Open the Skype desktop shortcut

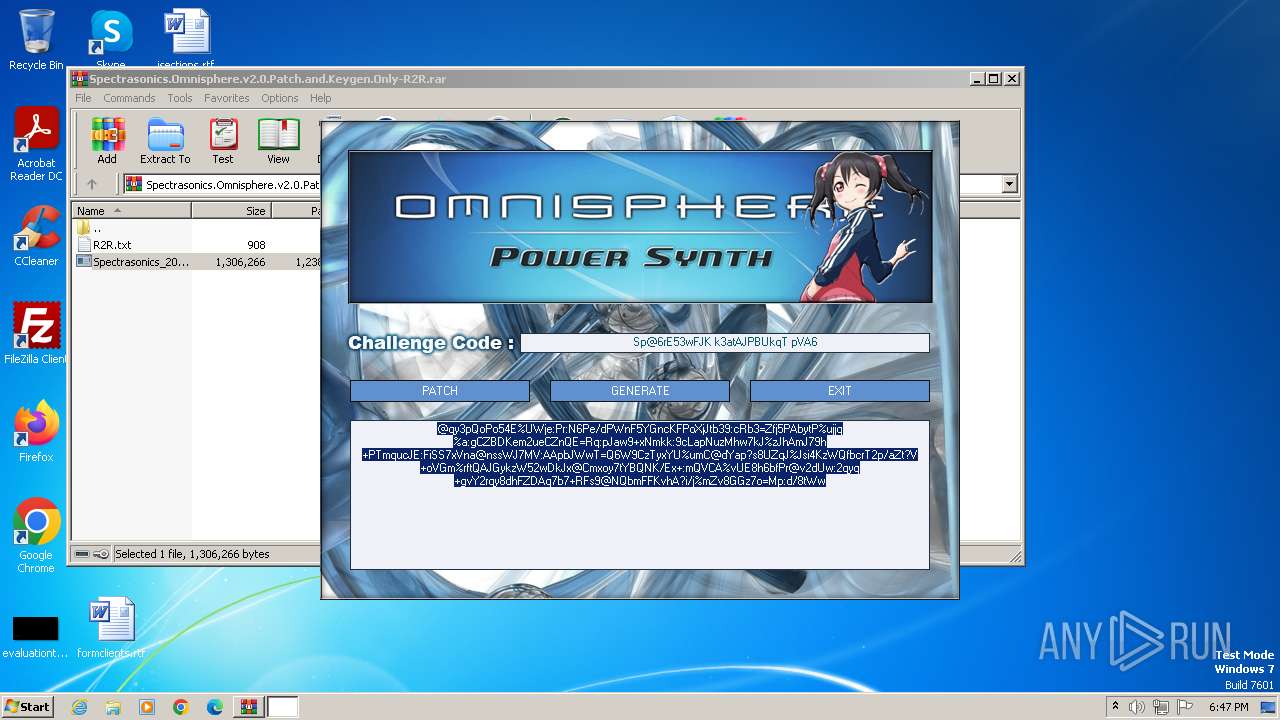coord(110,40)
